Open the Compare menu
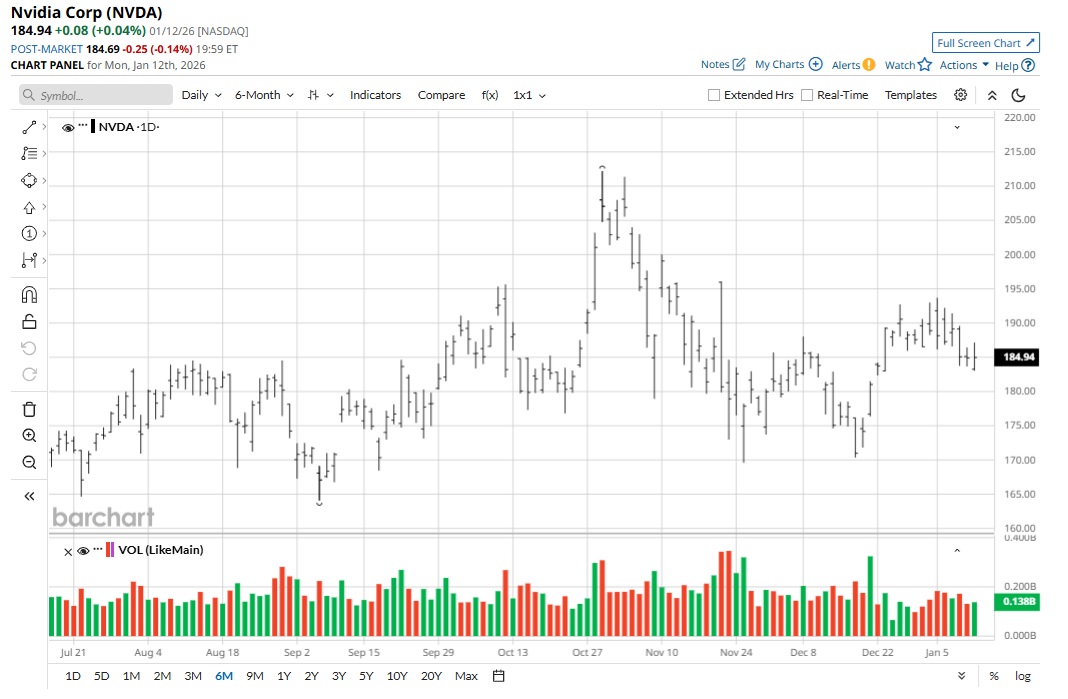1068x699 pixels. click(x=441, y=95)
